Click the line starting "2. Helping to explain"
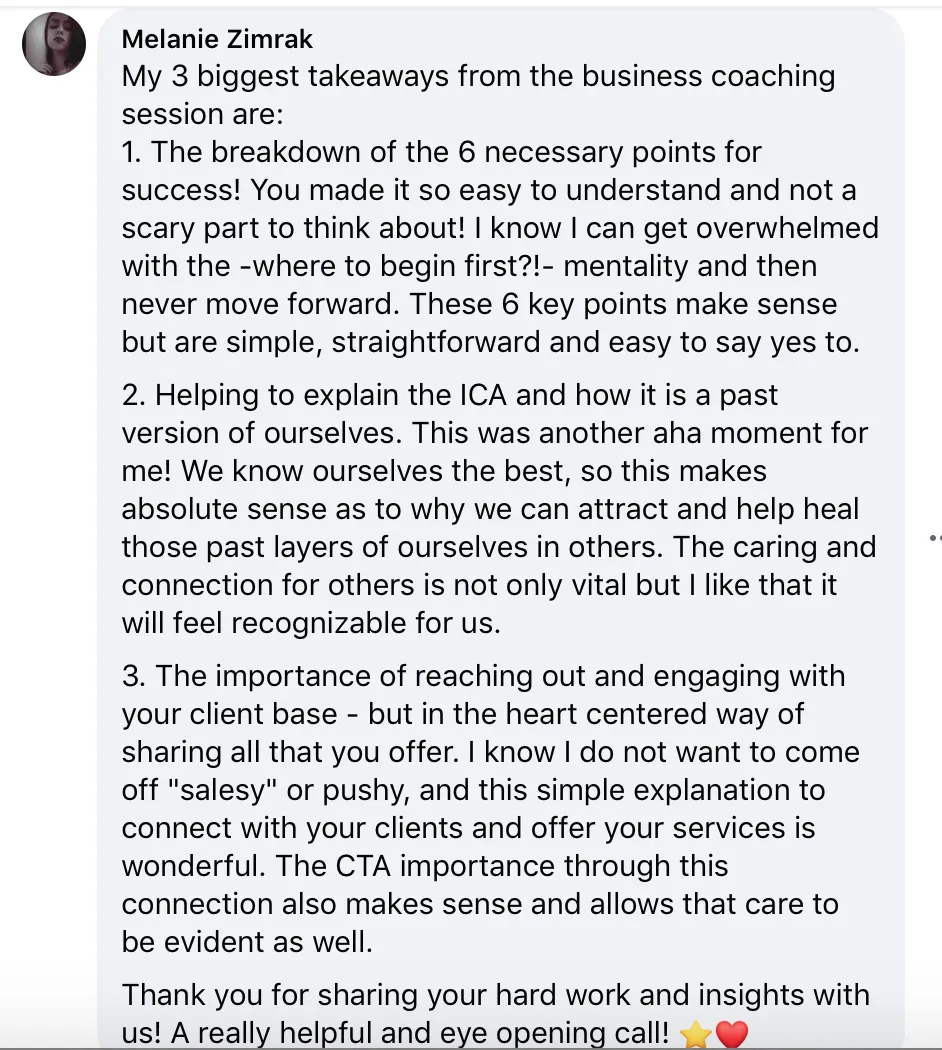The image size is (942, 1050). [449, 395]
